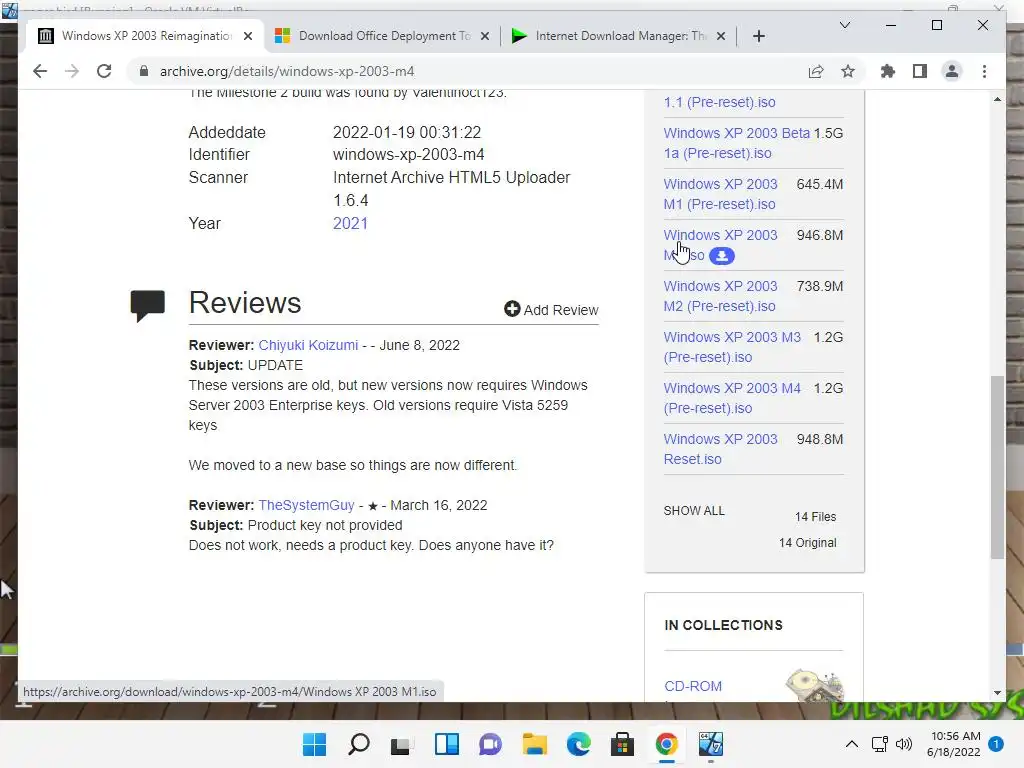
Task: Open reviewer Chiyuki Koizumi's profile link
Action: pyautogui.click(x=308, y=345)
